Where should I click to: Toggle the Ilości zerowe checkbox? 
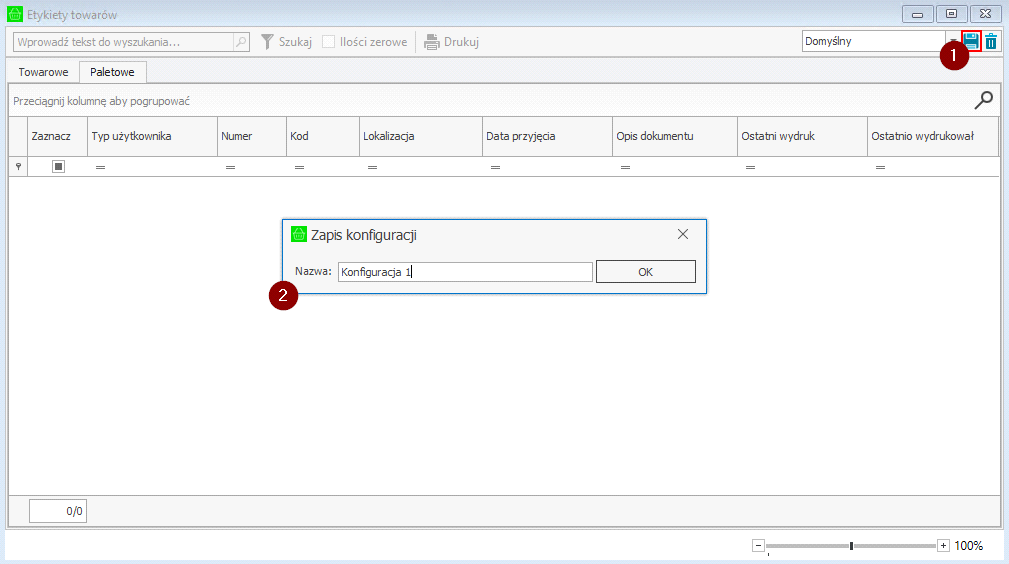point(329,42)
